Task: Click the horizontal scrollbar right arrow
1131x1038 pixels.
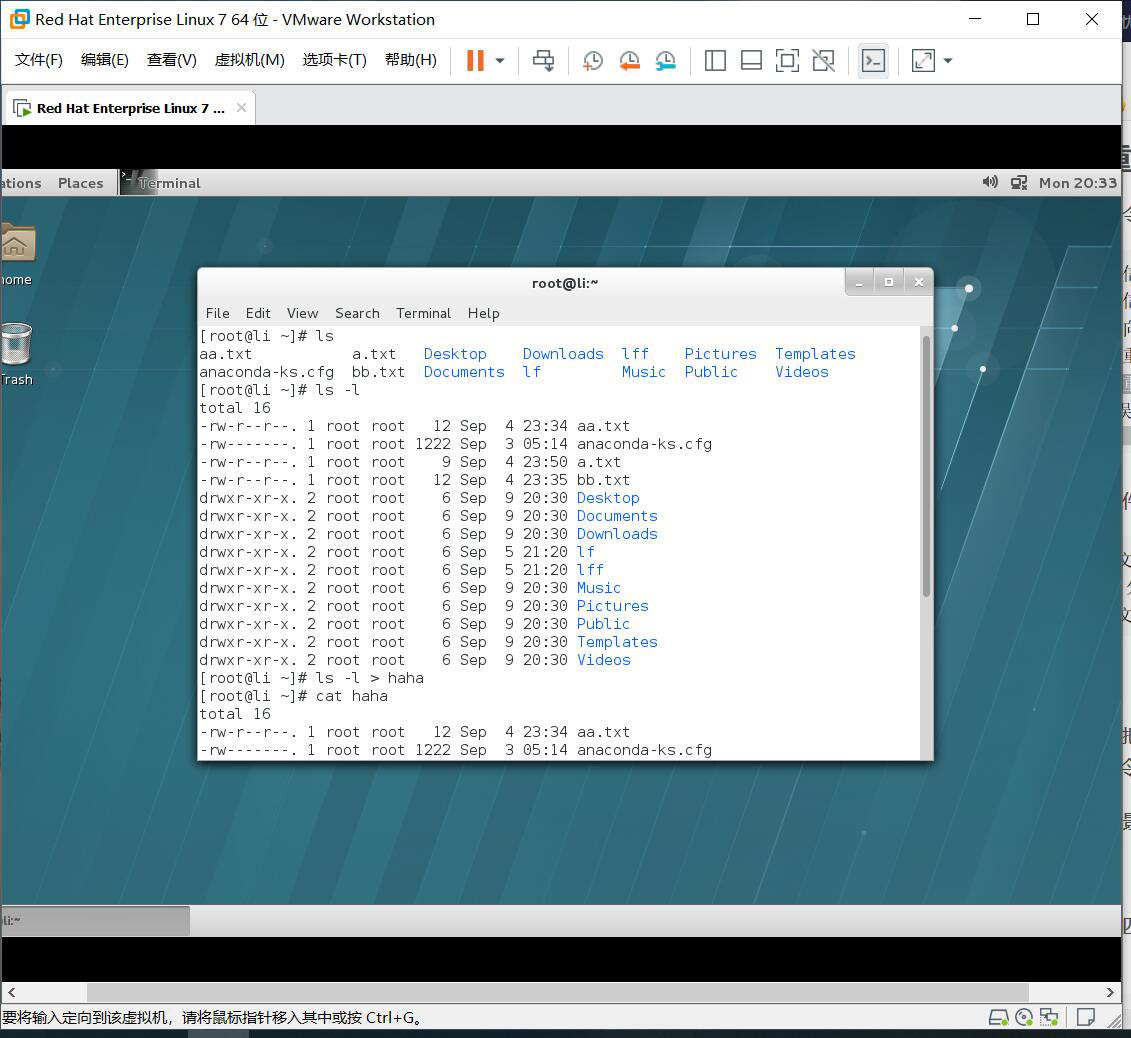Action: (1110, 992)
